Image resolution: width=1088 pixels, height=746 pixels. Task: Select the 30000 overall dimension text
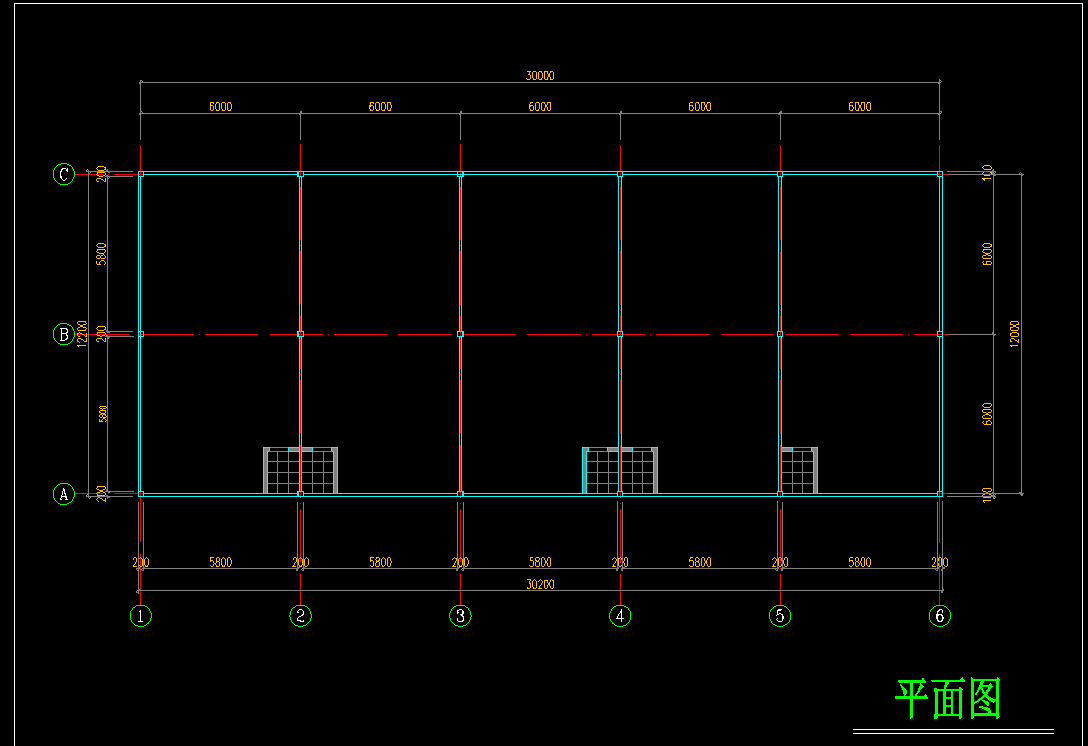click(540, 75)
